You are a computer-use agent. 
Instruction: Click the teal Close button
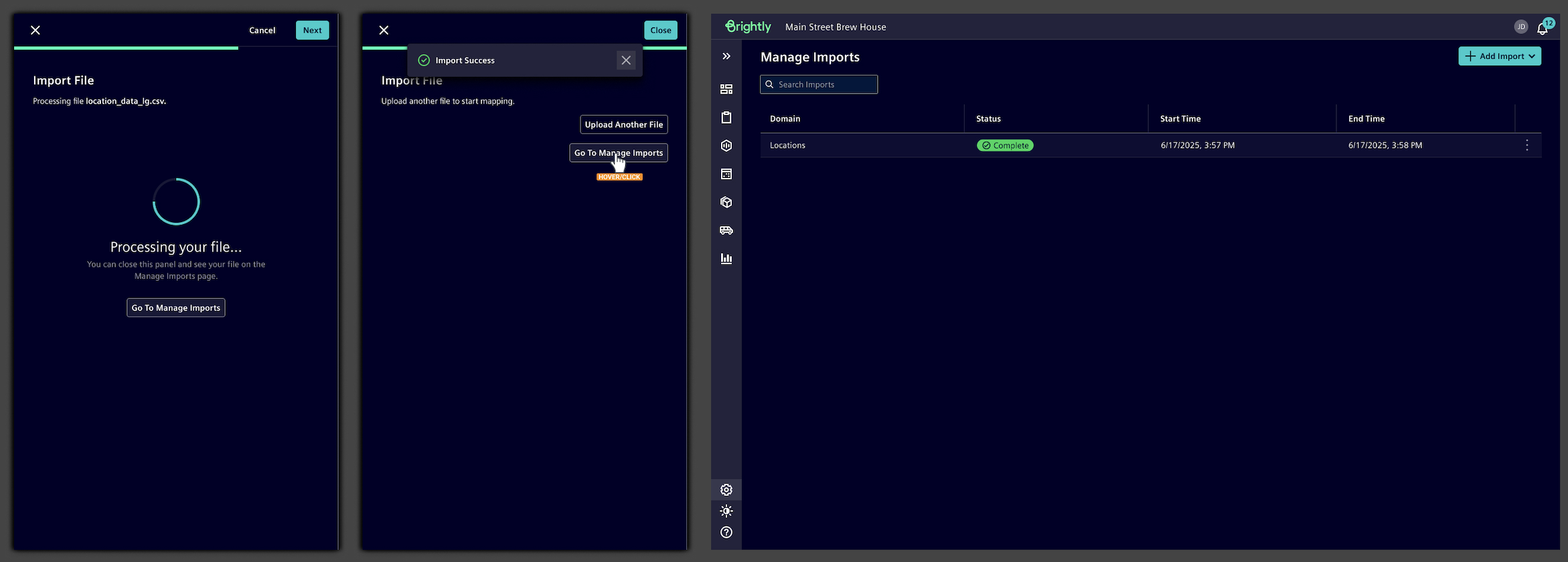click(661, 30)
